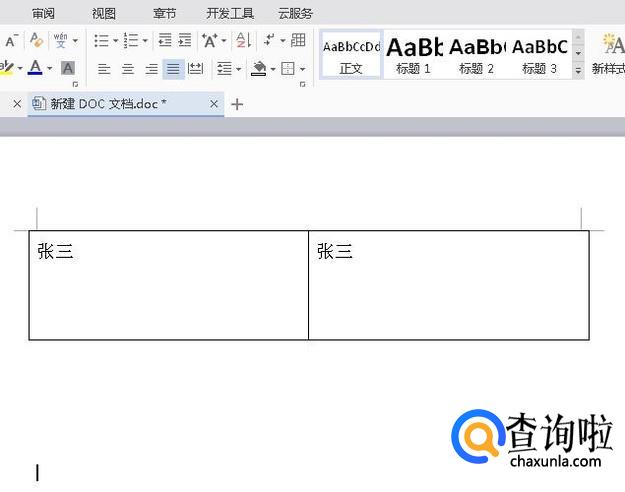Increase paragraph indent
Viewport: 625px width, 492px height.
tap(185, 40)
